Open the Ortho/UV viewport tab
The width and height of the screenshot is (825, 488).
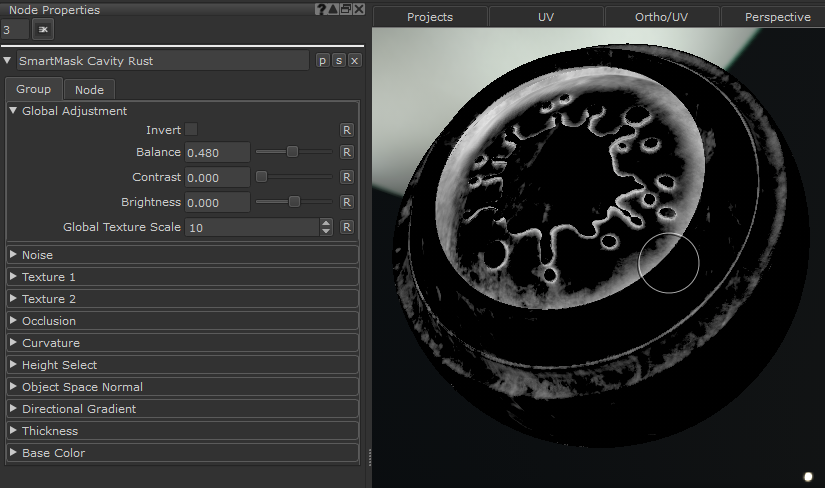(661, 17)
